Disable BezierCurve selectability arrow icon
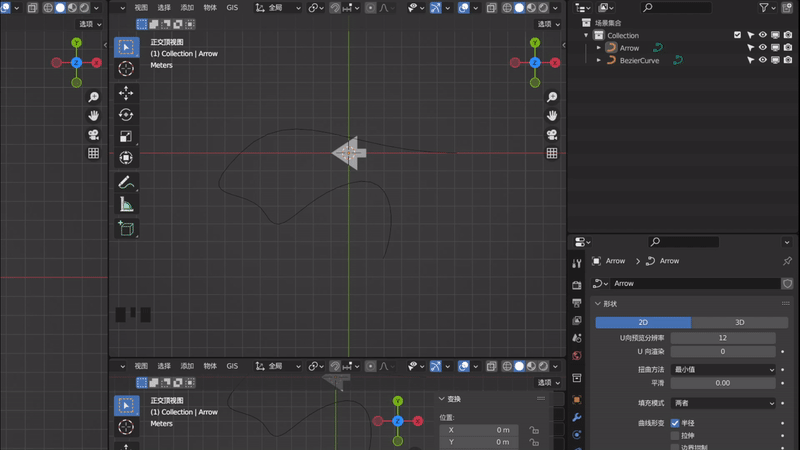This screenshot has height=450, width=800. (x=750, y=60)
